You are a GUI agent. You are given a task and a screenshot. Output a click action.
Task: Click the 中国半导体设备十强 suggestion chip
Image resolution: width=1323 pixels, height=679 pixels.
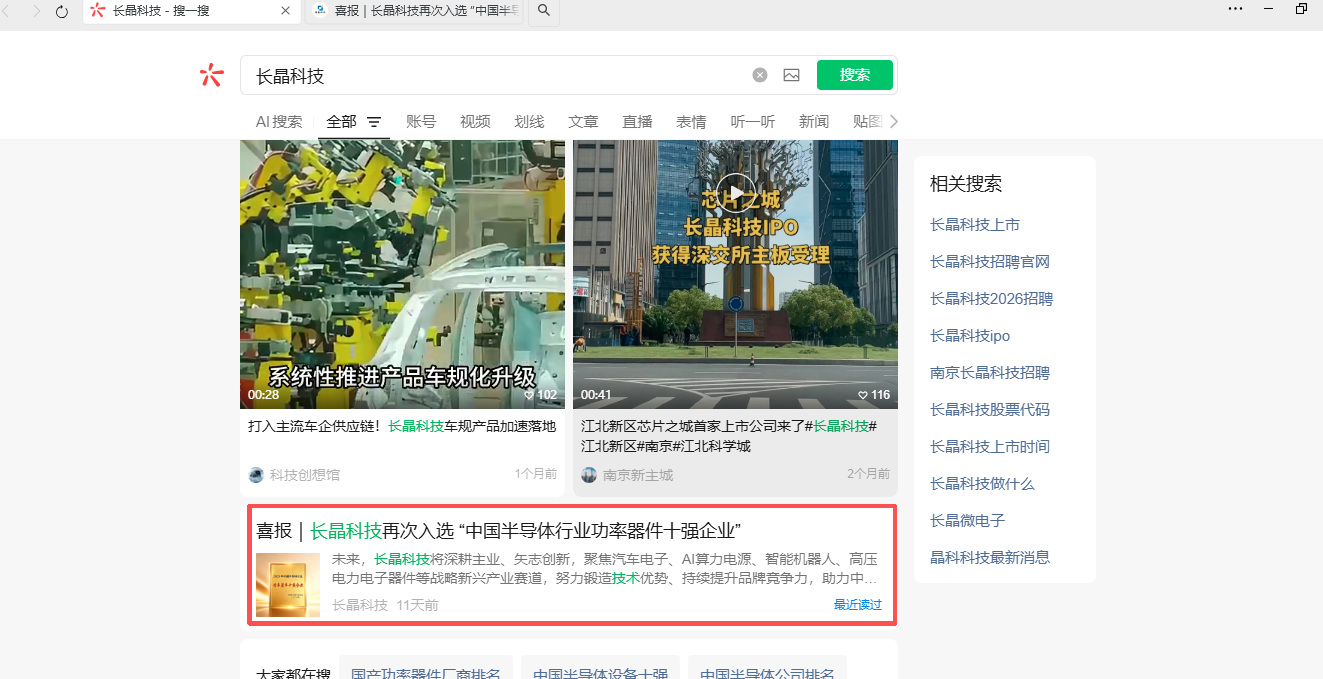coord(600,669)
